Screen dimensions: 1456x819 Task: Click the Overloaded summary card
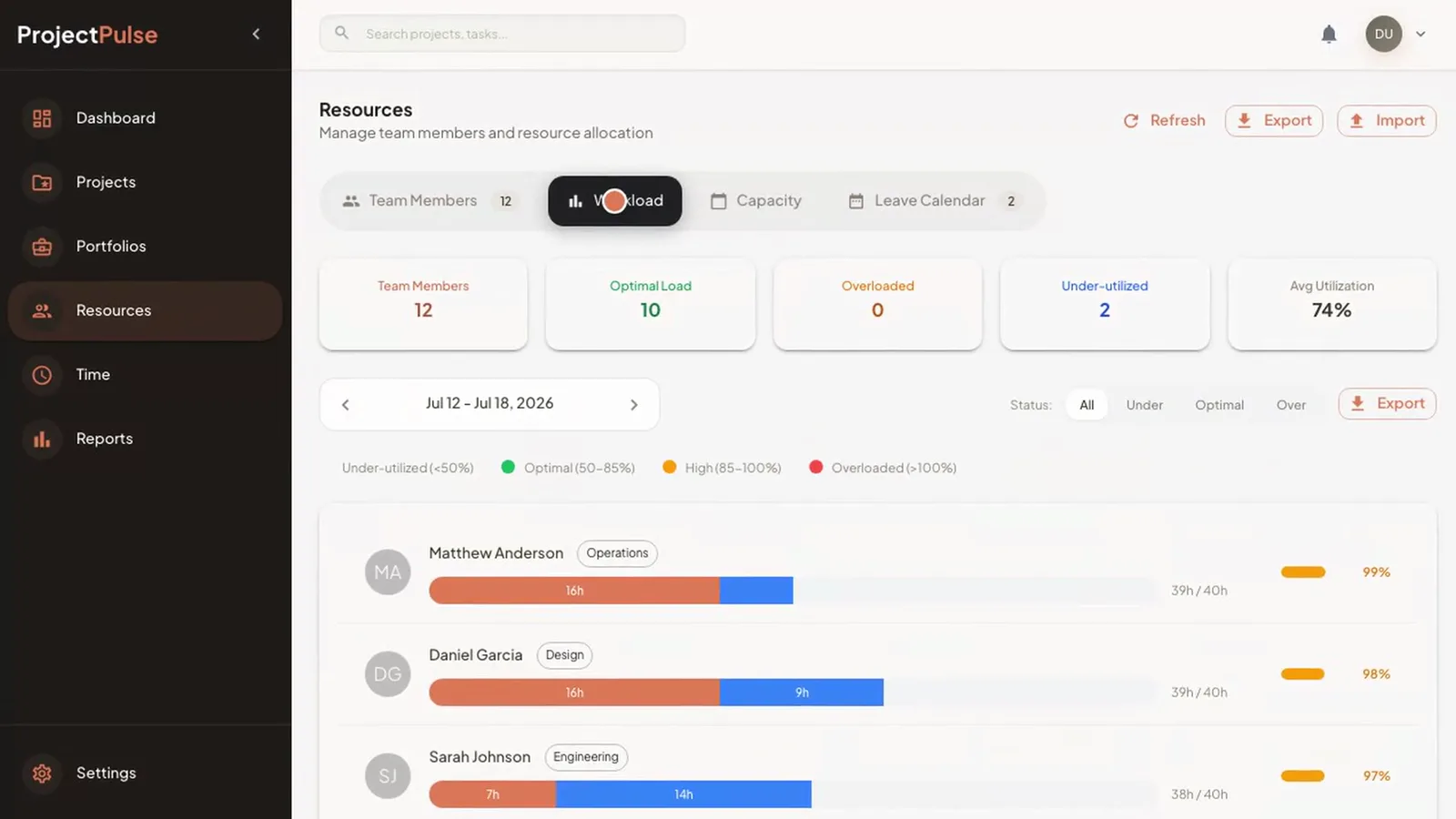[x=877, y=304]
